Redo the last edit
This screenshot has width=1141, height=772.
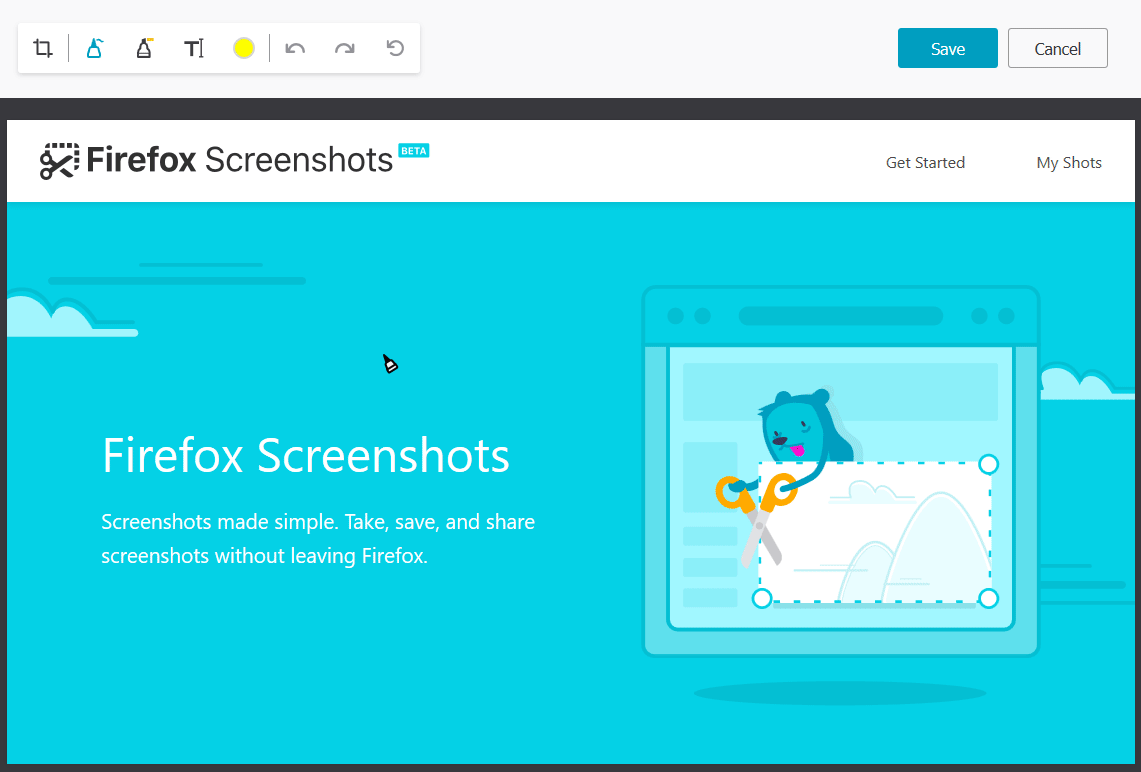tap(345, 49)
